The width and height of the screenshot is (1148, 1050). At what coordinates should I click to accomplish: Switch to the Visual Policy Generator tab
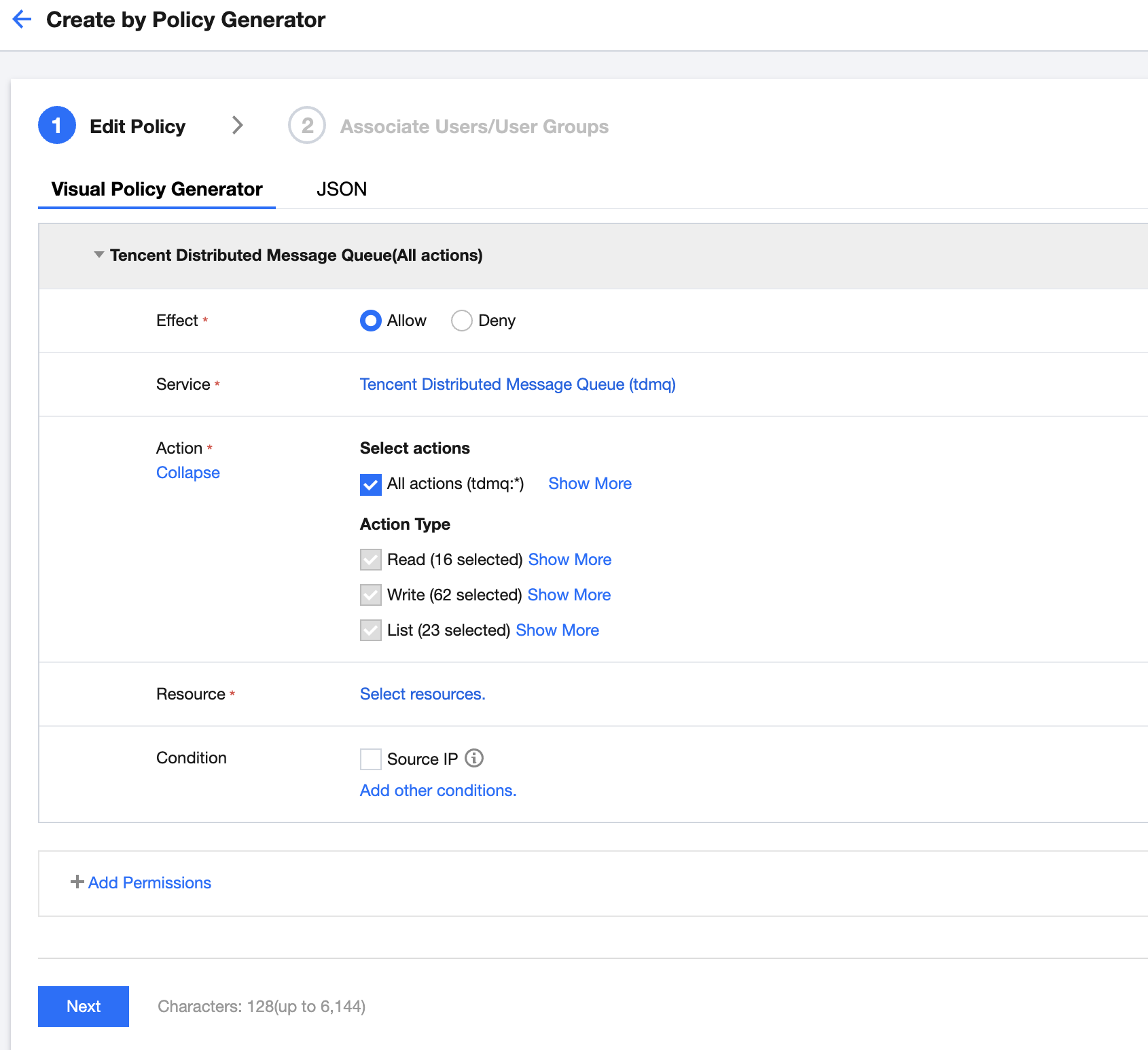tap(157, 189)
